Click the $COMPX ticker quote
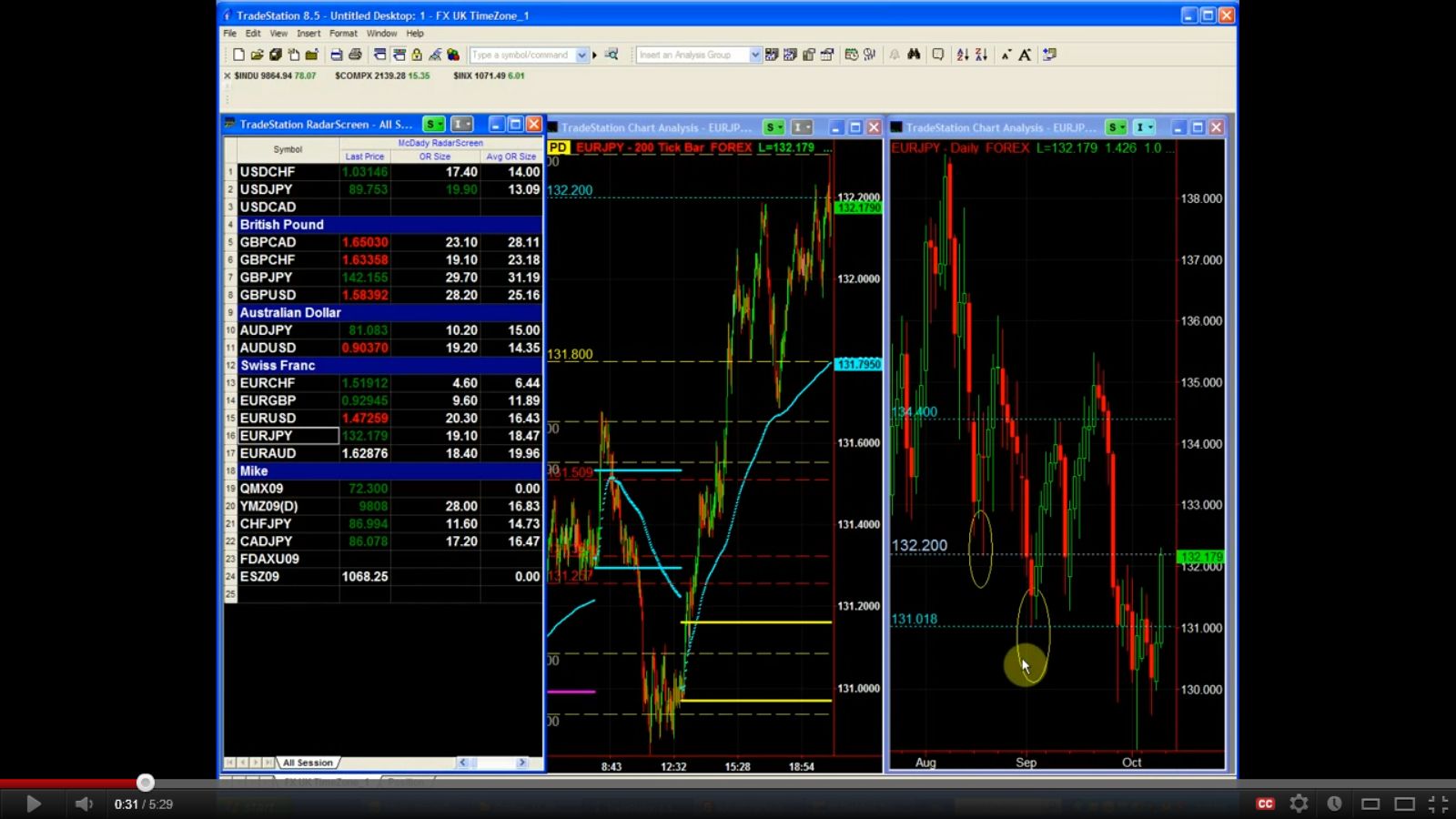The image size is (1456, 819). point(382,76)
